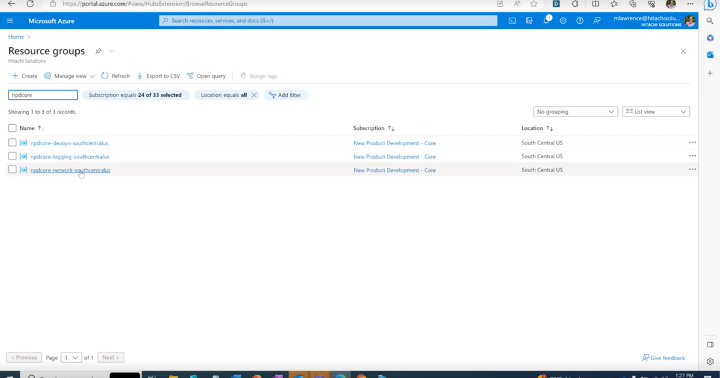Open the Directories and subscriptions filter icon
Image resolution: width=720 pixels, height=378 pixels.
click(529, 21)
